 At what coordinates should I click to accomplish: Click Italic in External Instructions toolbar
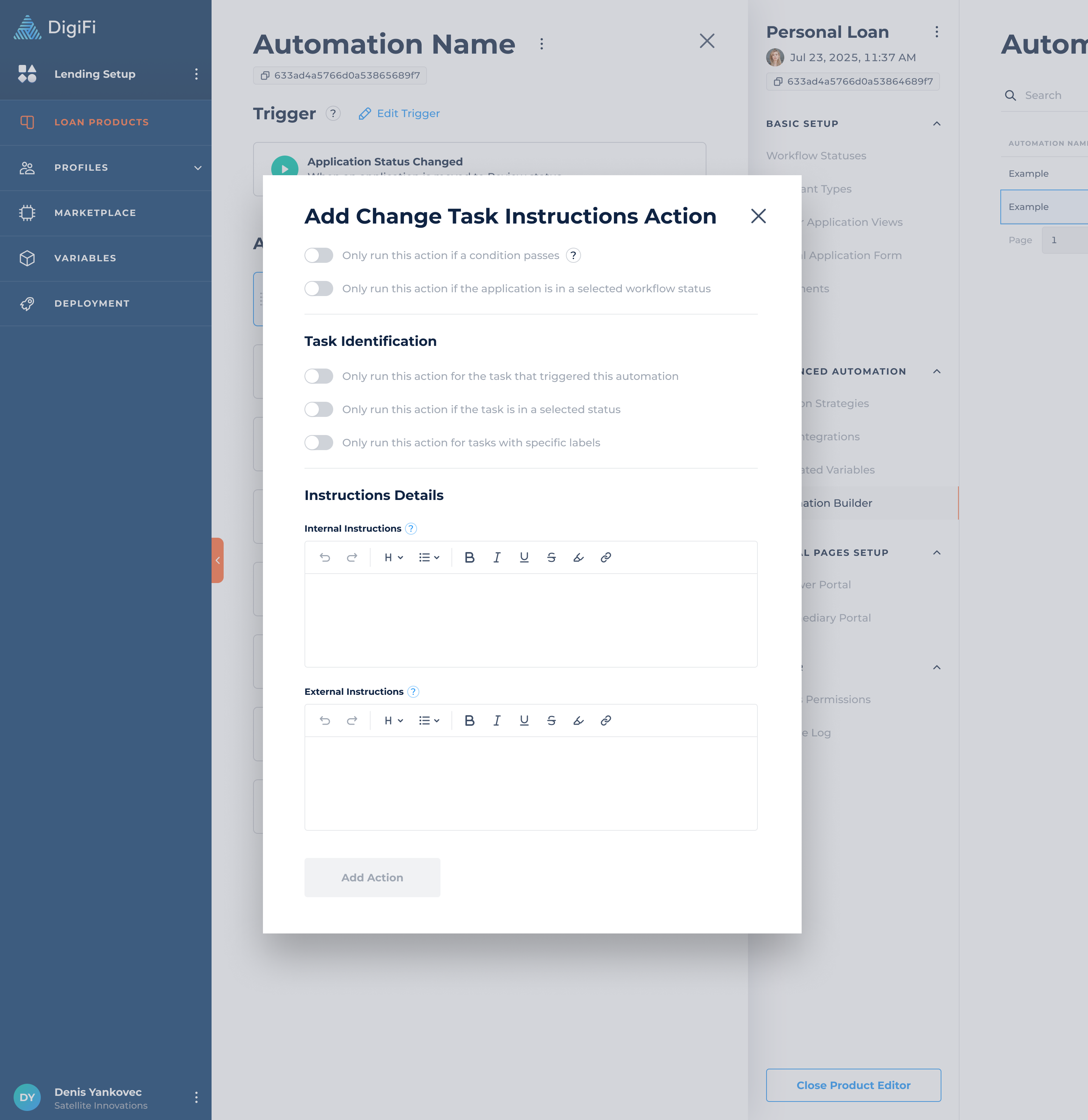[x=496, y=720]
